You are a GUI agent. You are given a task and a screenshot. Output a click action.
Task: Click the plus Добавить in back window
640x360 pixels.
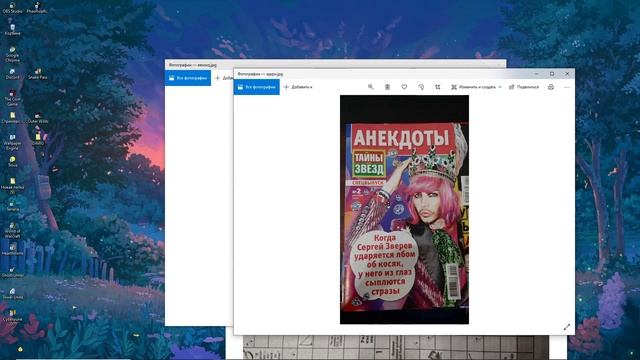point(224,78)
